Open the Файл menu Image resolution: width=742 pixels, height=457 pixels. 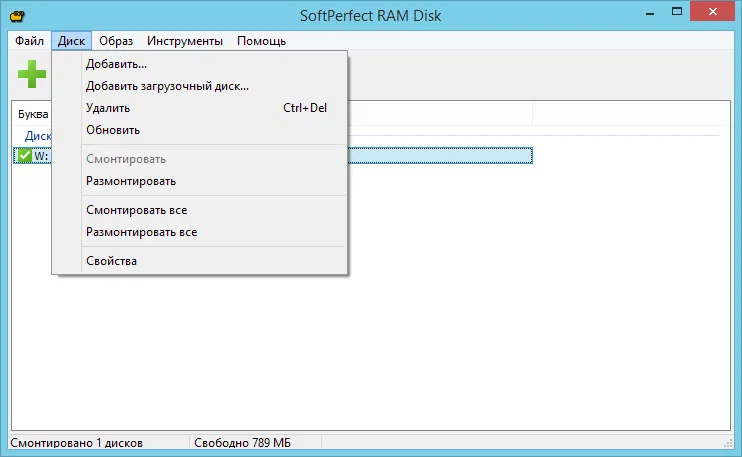[30, 41]
